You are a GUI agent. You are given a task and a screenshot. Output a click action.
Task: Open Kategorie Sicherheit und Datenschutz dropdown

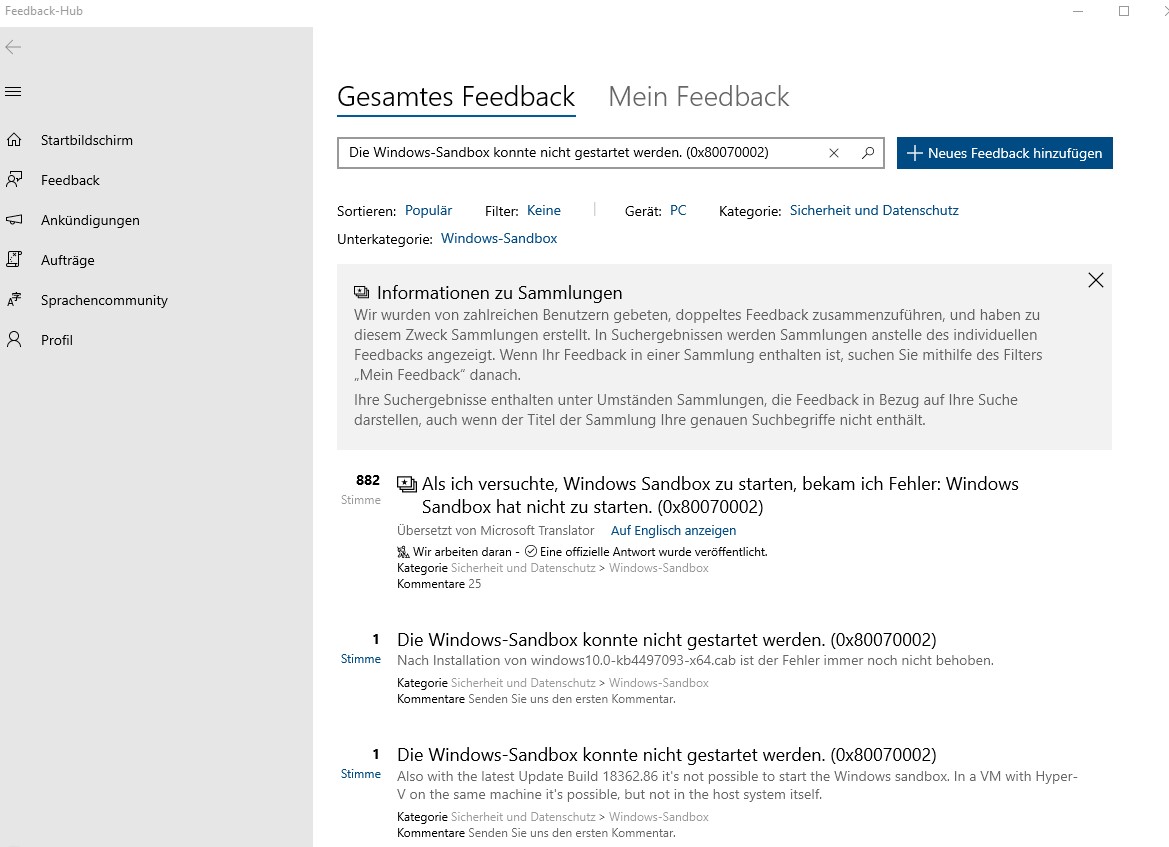point(874,210)
